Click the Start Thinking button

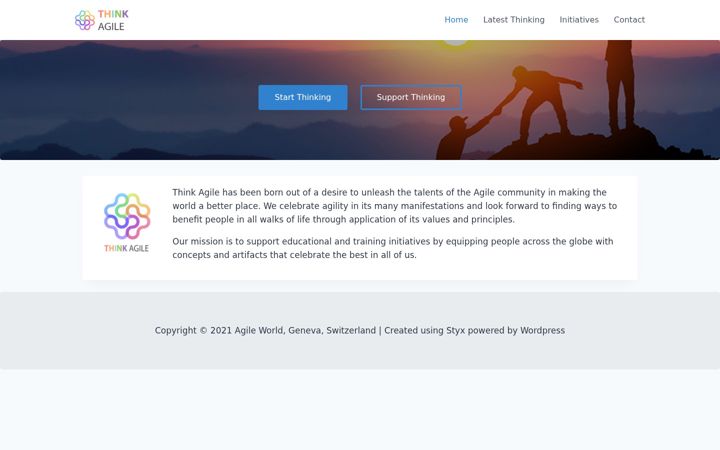(303, 97)
